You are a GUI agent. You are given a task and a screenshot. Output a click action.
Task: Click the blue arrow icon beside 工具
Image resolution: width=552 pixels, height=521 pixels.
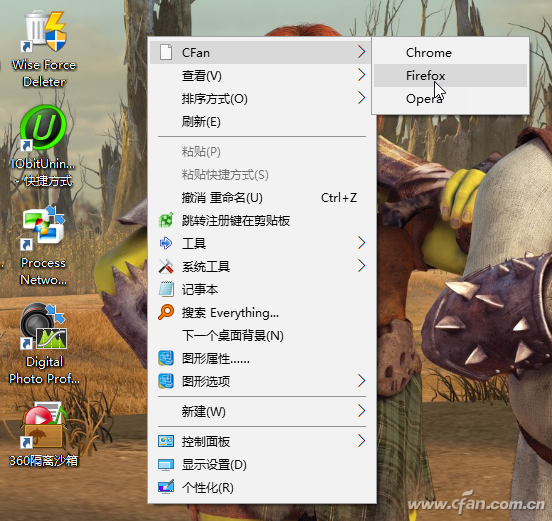pos(166,243)
